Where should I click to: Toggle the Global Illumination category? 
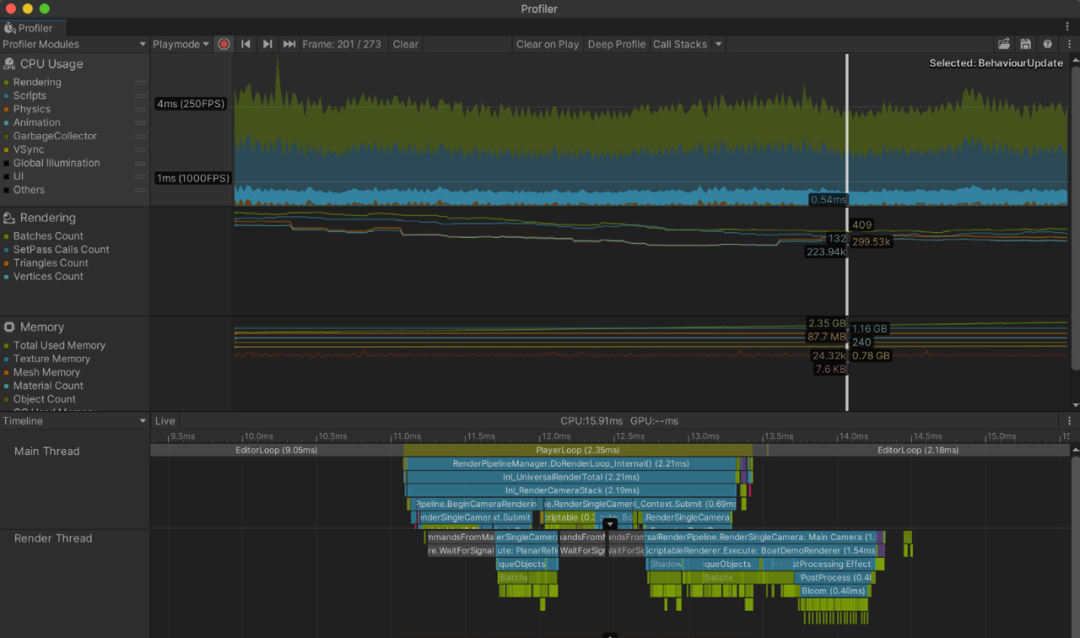click(x=6, y=163)
